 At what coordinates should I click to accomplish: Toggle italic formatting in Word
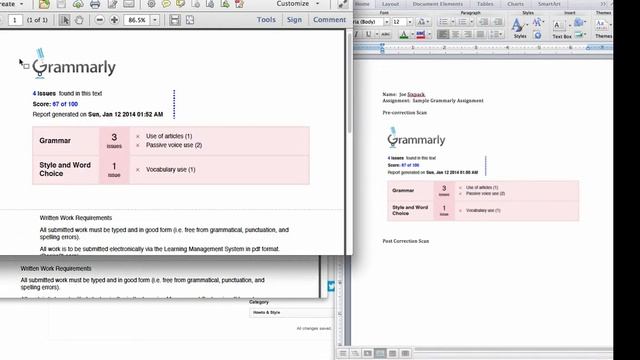[x=356, y=35]
